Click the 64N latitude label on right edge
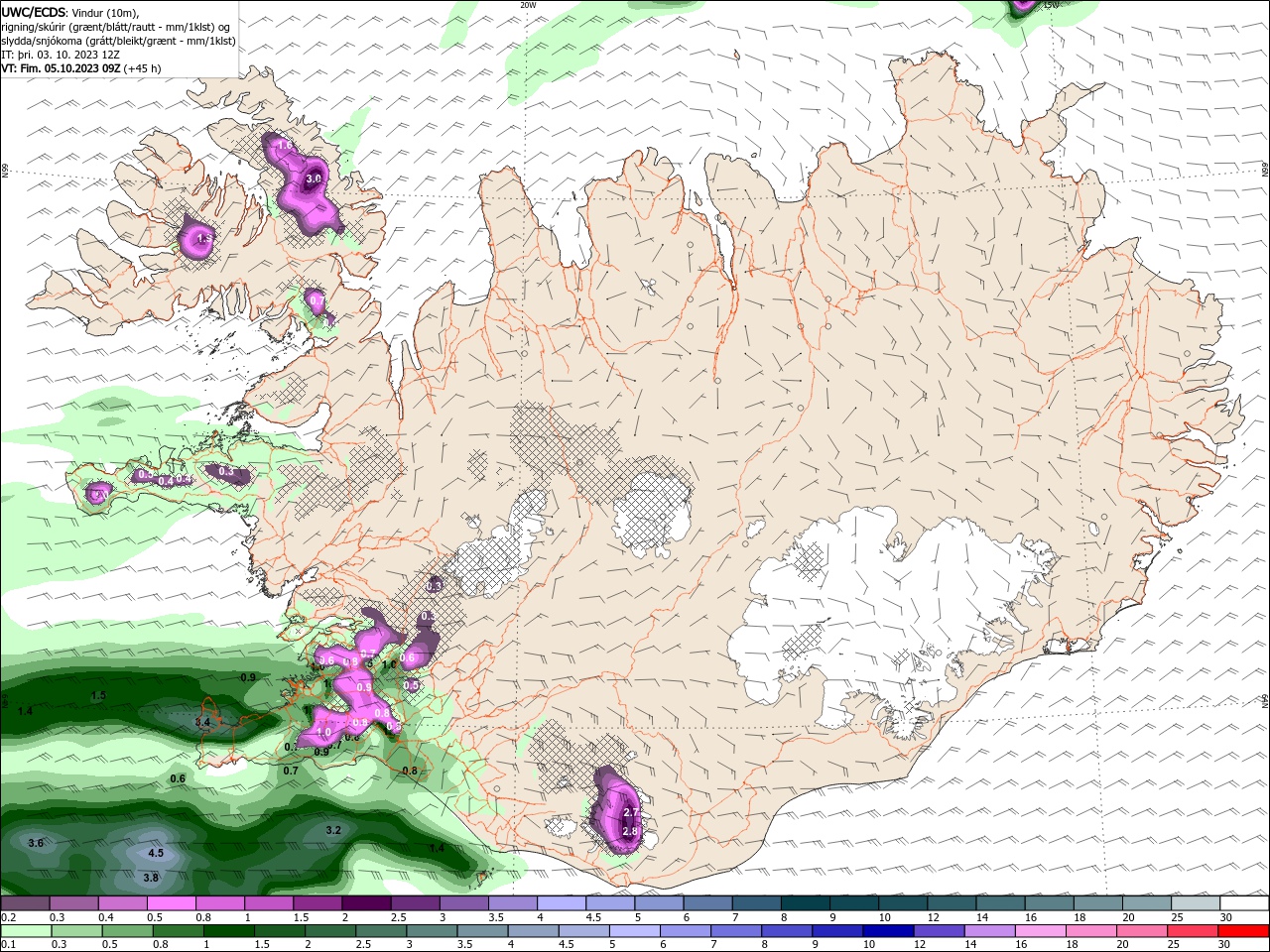Screen dimensions: 1270x952 click(x=1264, y=701)
